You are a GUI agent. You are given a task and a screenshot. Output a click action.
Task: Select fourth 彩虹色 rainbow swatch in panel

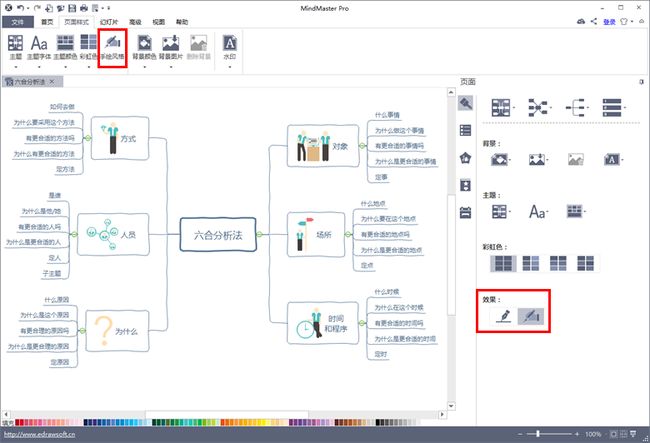coord(585,264)
